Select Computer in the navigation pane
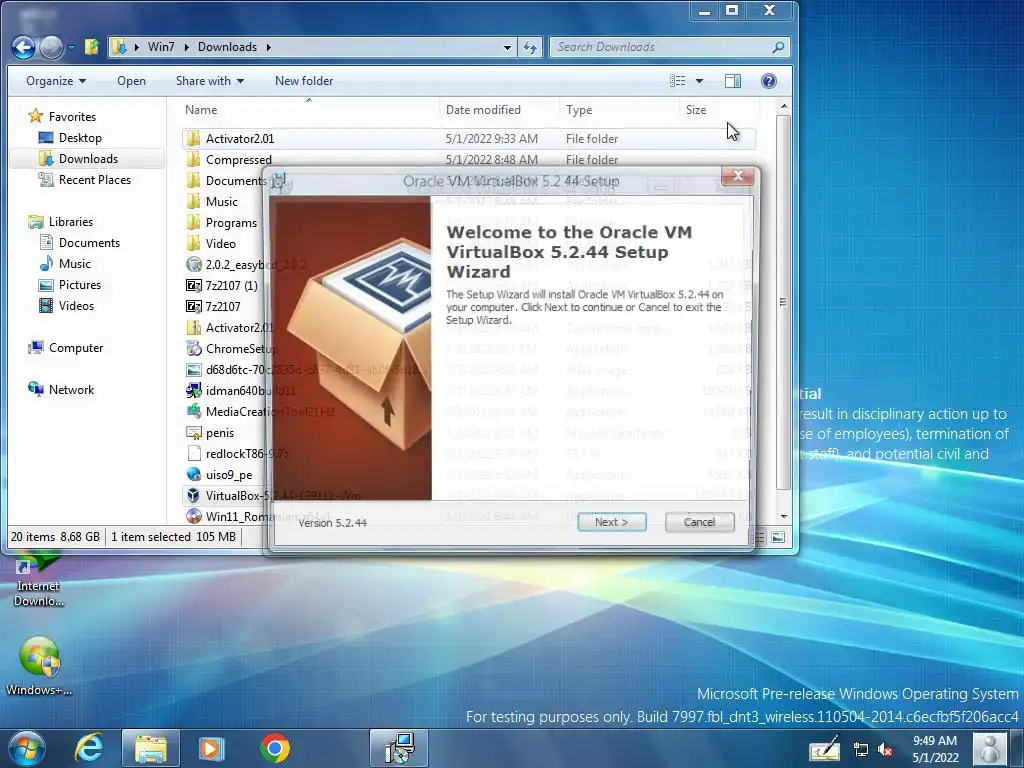The width and height of the screenshot is (1024, 768). pos(76,348)
